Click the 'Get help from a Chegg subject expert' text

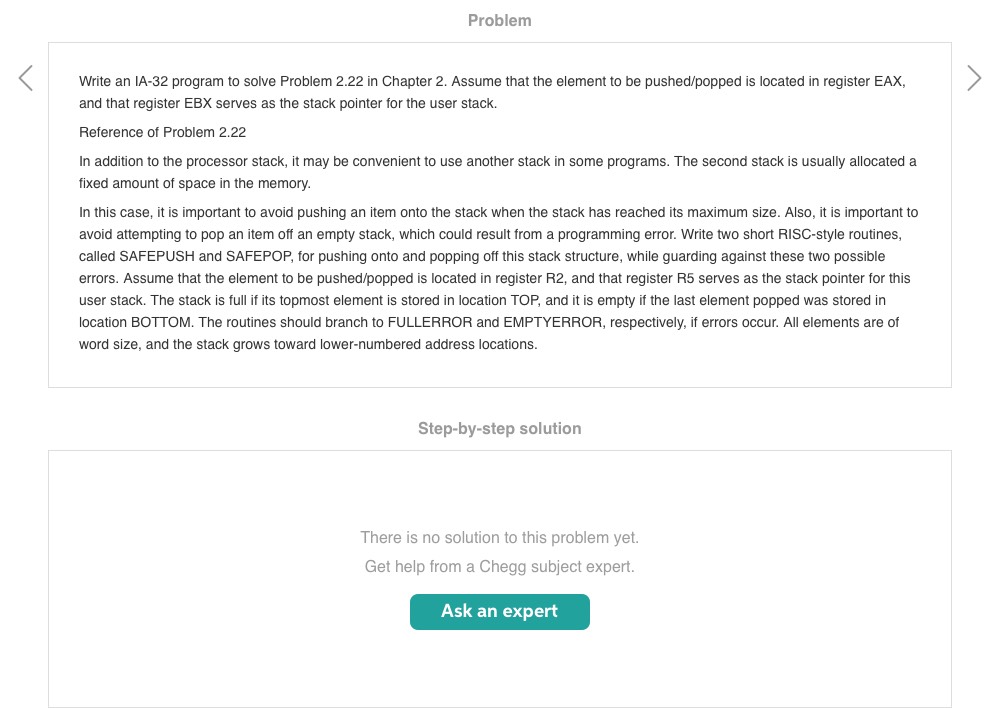(500, 567)
